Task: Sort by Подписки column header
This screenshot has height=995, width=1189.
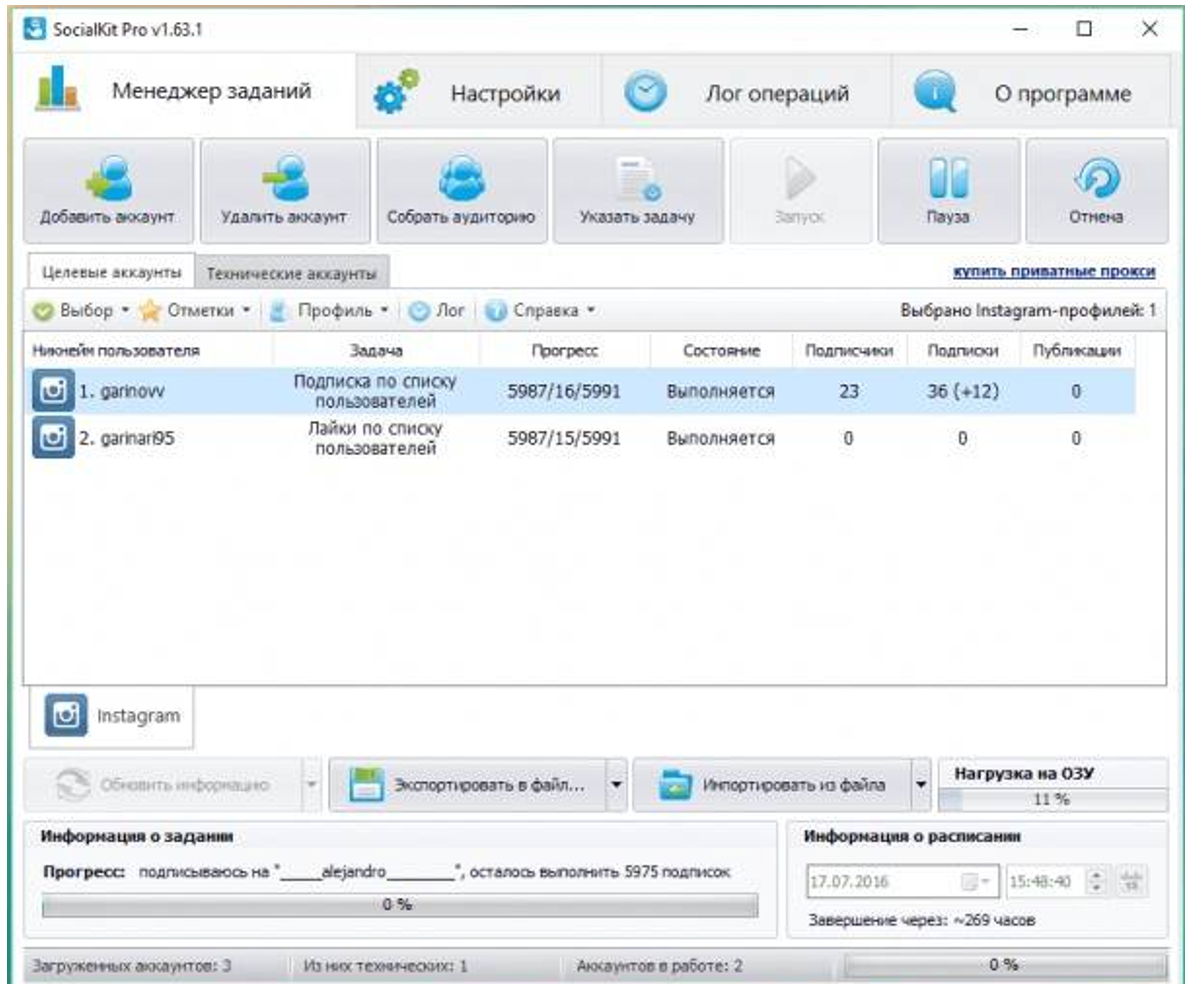Action: tap(963, 350)
